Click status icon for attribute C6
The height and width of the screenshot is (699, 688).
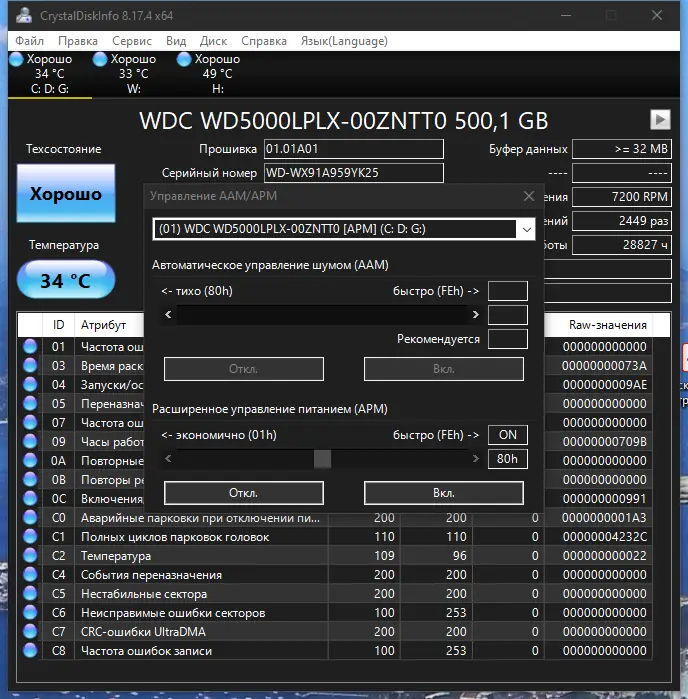coord(30,613)
